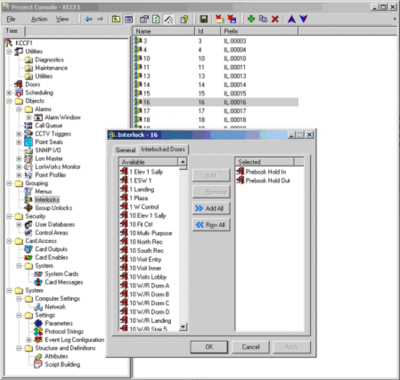Click the green plus Add toolbar icon
The width and height of the screenshot is (400, 380).
tap(251, 19)
